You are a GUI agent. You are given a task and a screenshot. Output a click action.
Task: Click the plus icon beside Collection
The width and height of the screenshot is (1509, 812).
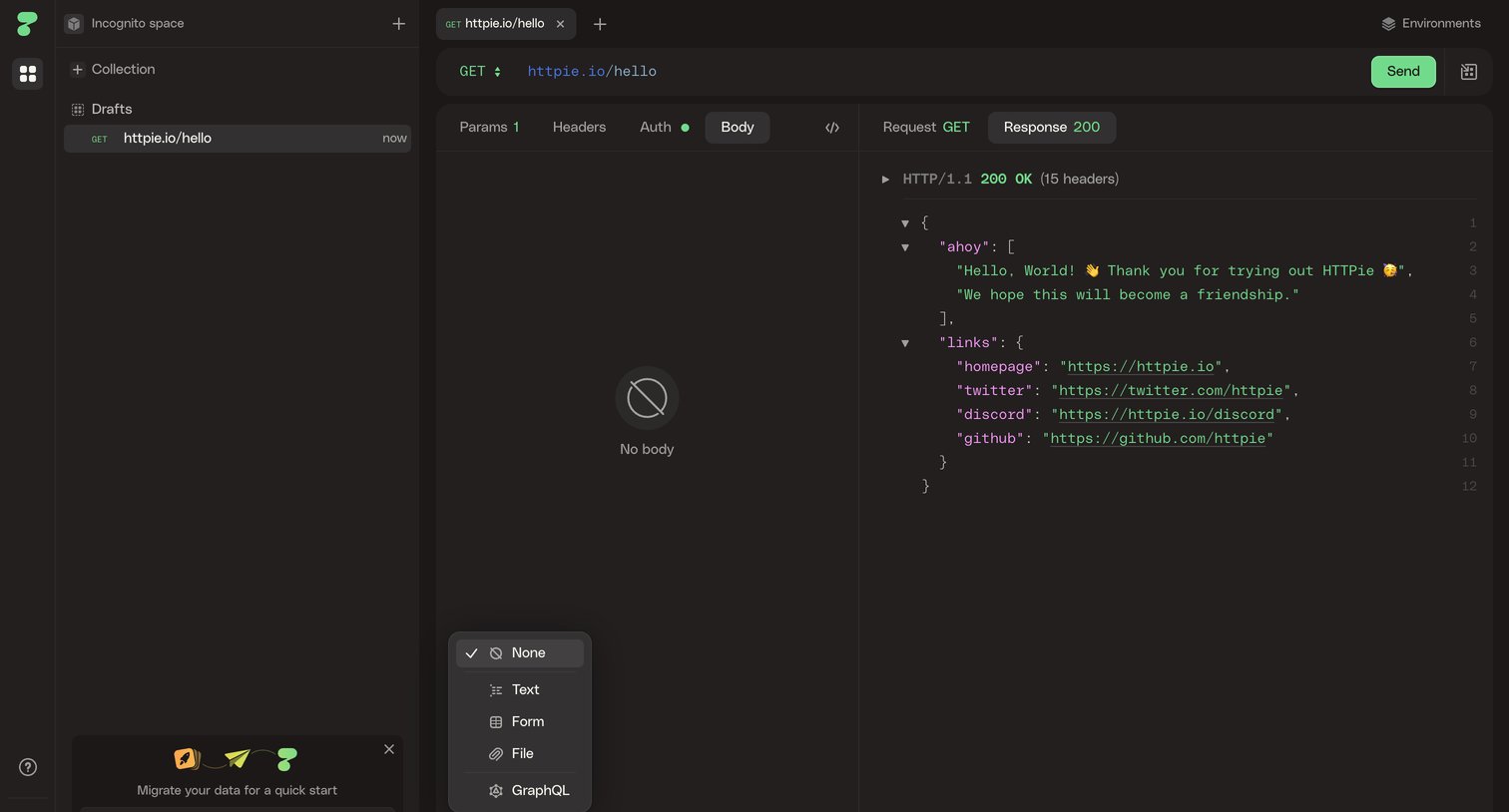tap(77, 70)
